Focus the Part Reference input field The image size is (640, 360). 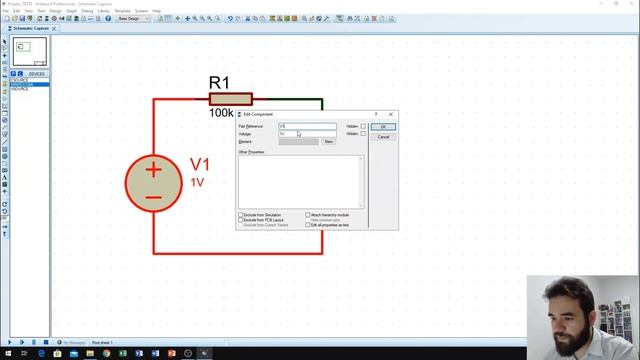(x=307, y=126)
